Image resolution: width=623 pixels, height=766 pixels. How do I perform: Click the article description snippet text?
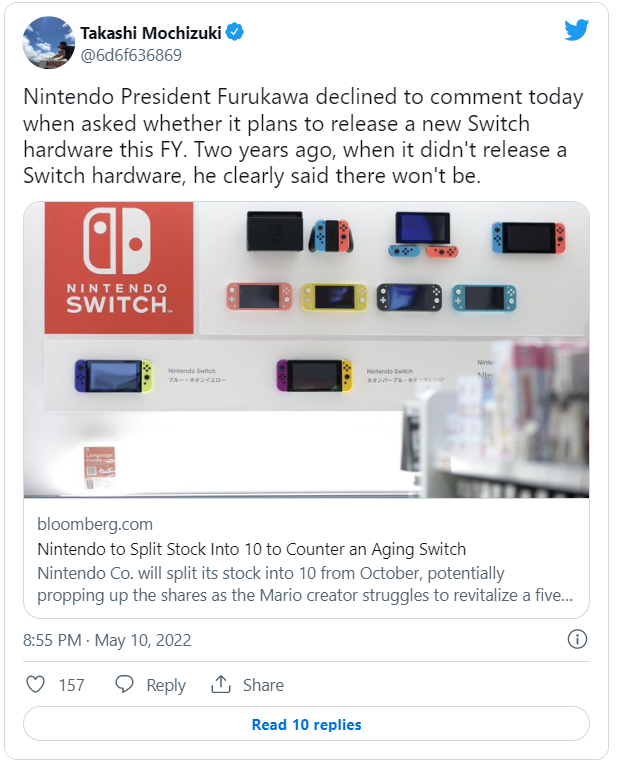tap(305, 584)
